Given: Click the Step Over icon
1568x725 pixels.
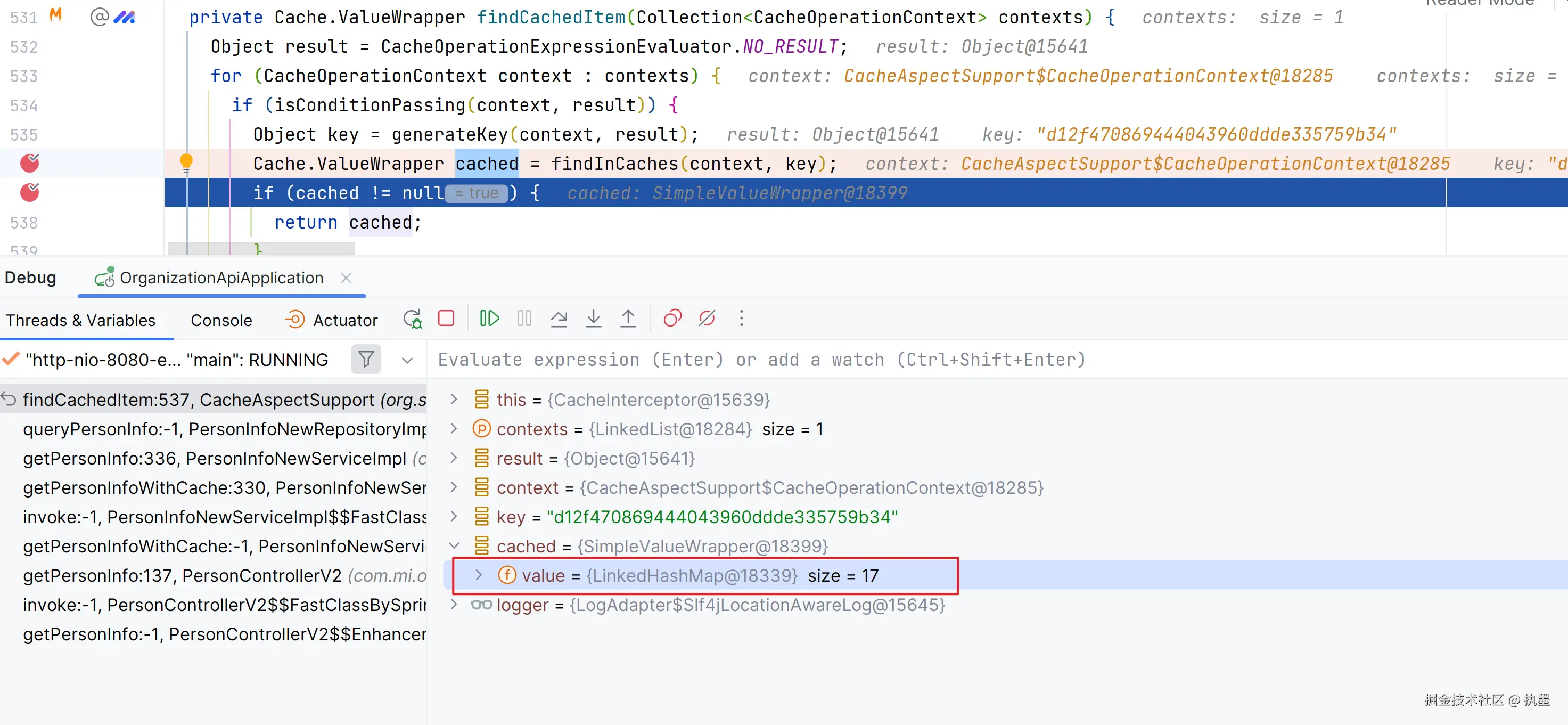Looking at the screenshot, I should coord(559,319).
